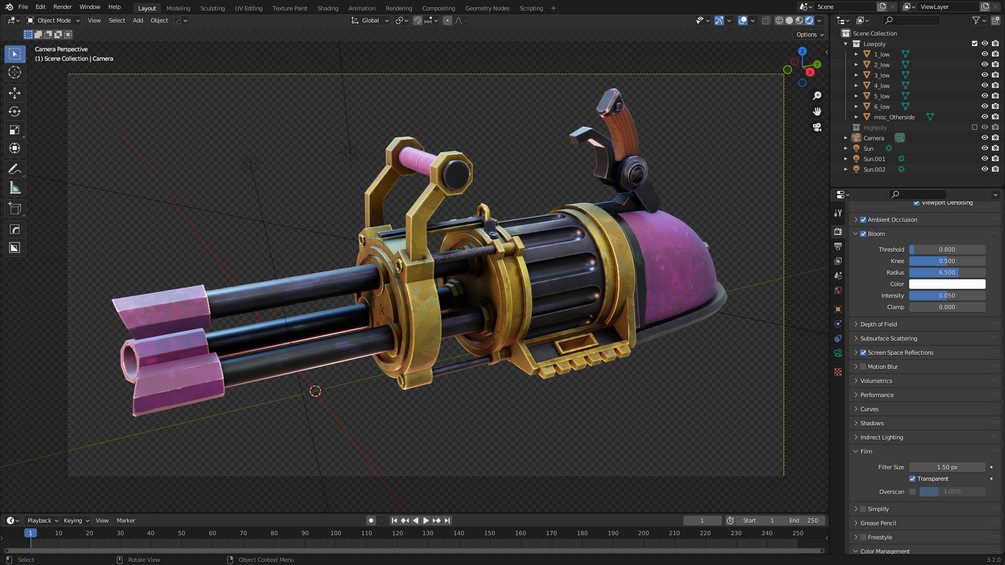
Task: Select the Transform tool
Action: coord(15,149)
